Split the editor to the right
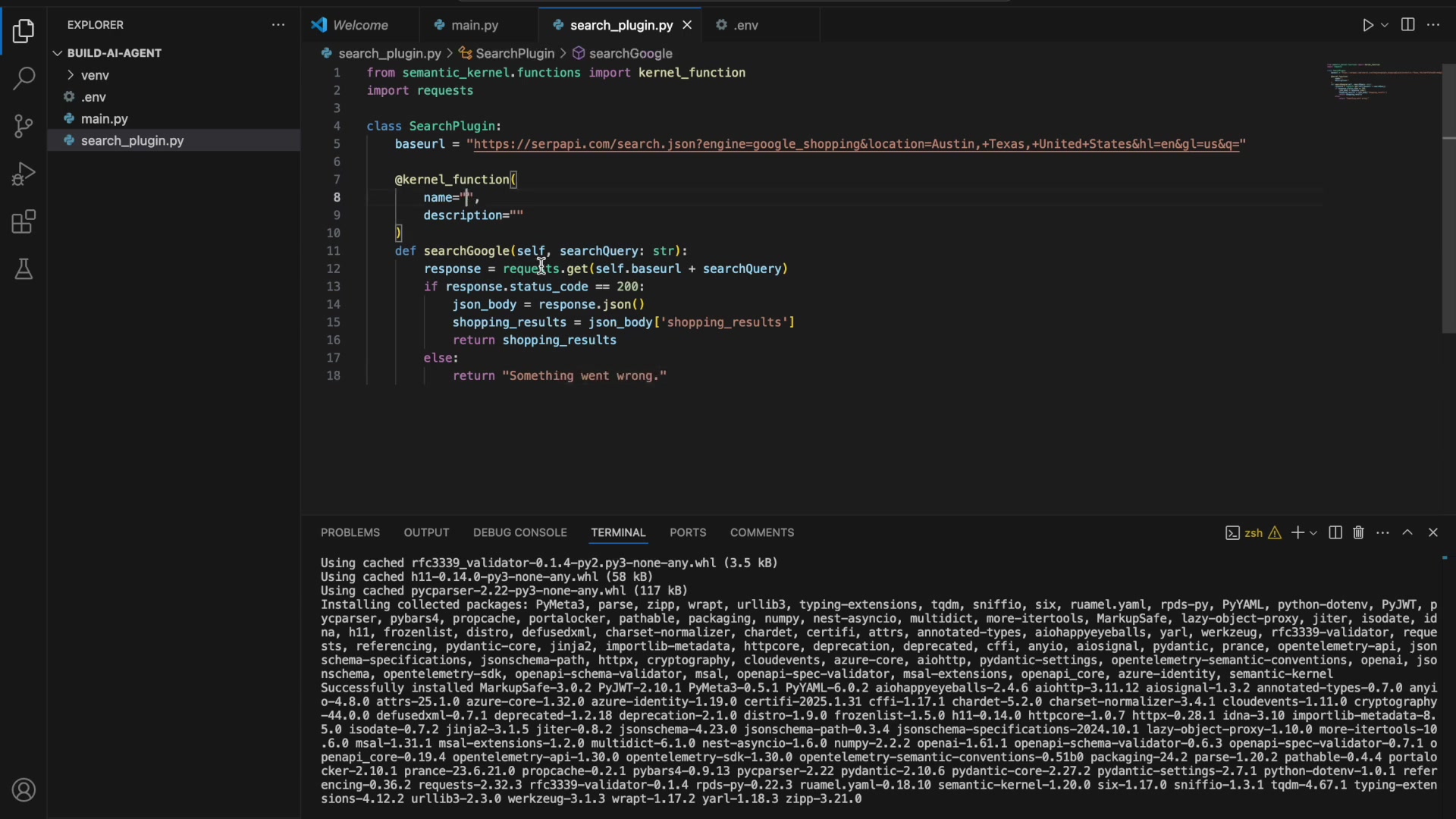Viewport: 1456px width, 819px height. click(x=1407, y=25)
